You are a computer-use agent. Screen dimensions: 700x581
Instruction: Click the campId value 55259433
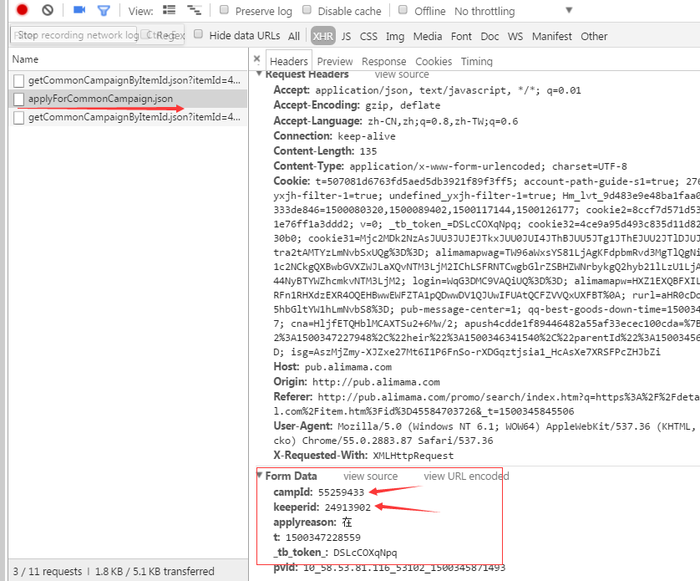click(341, 492)
